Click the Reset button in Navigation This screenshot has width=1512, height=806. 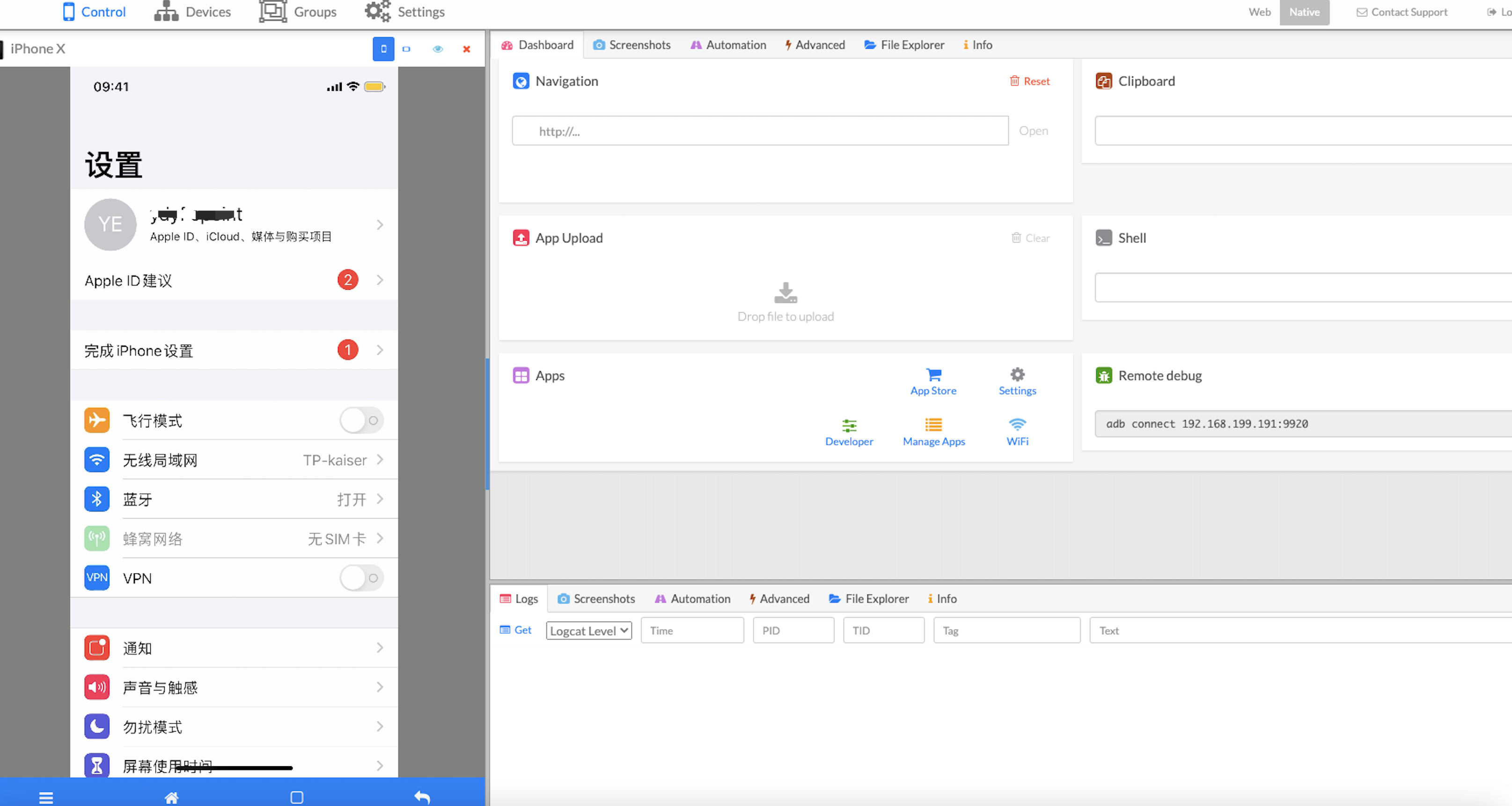tap(1029, 81)
